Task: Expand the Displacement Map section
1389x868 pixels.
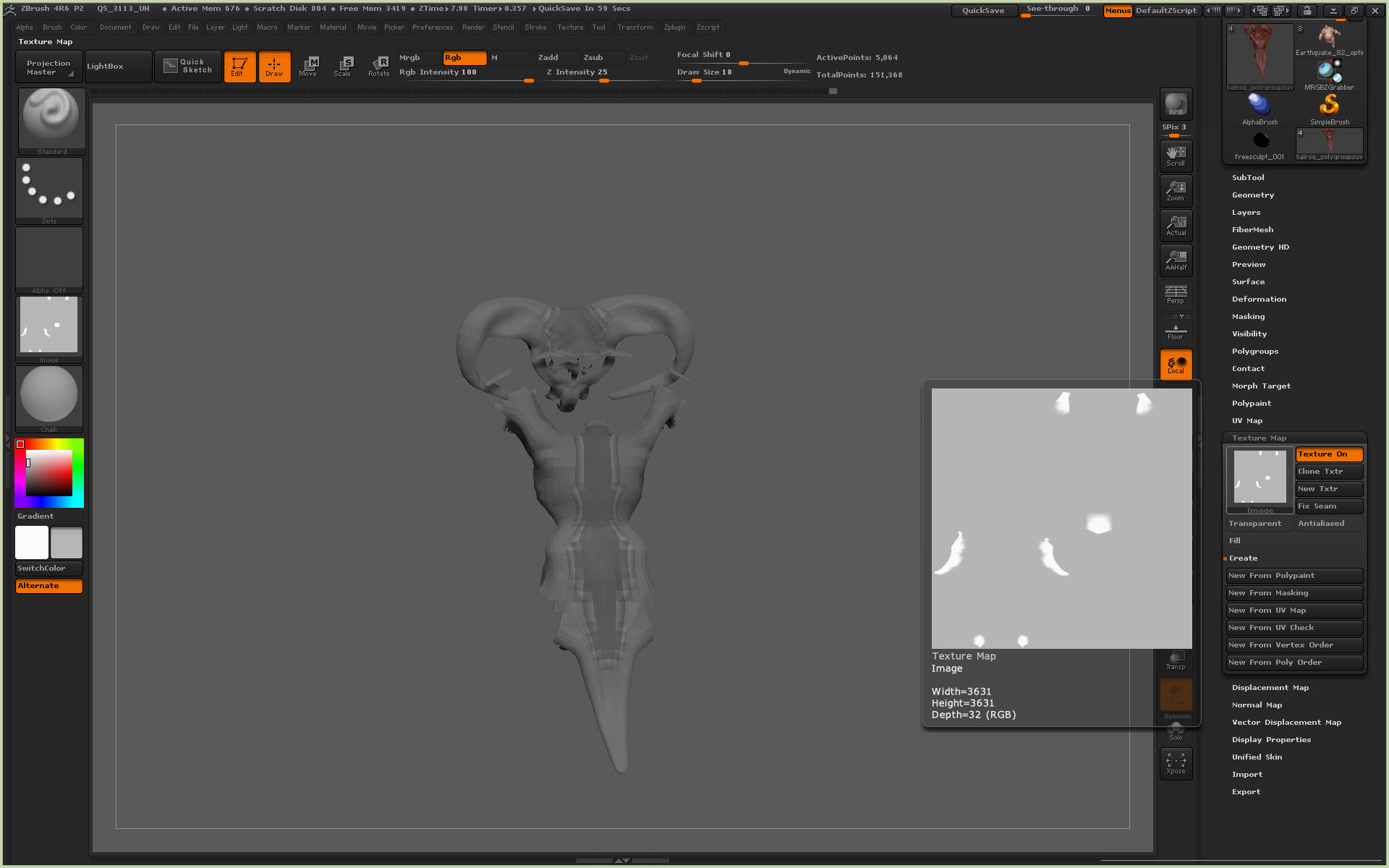Action: [x=1270, y=687]
